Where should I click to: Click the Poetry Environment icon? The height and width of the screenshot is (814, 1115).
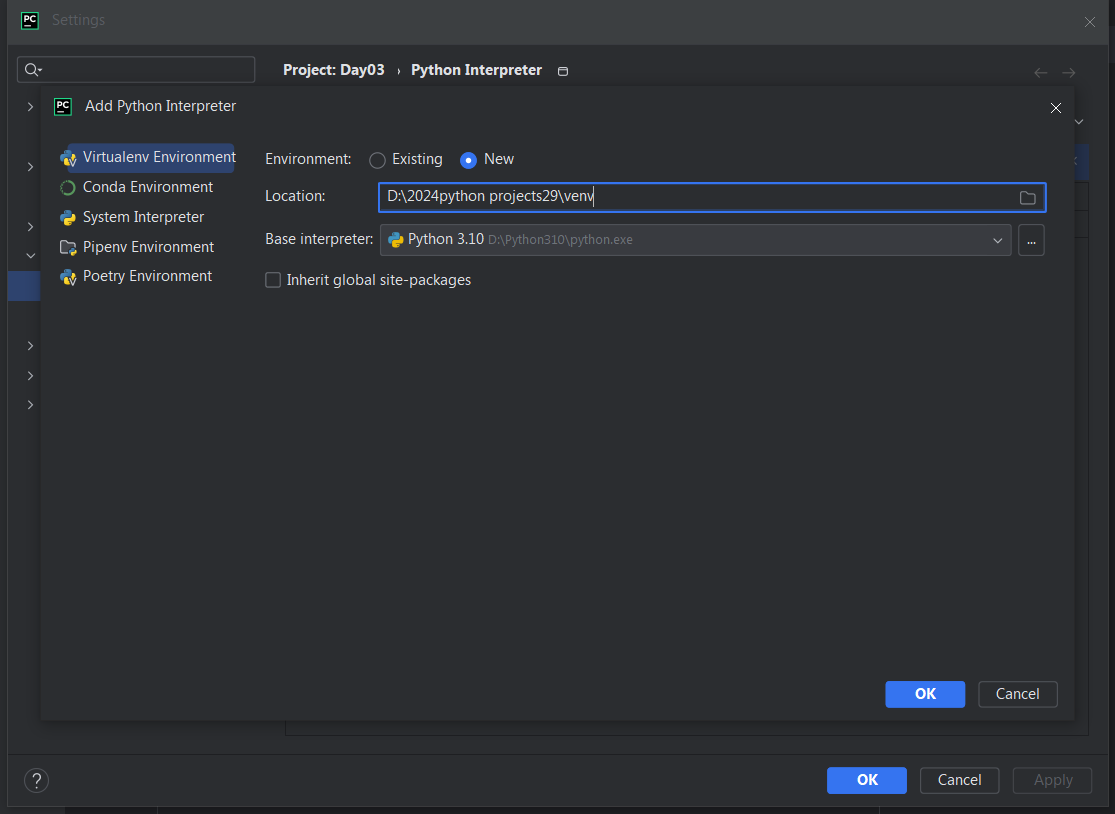68,277
